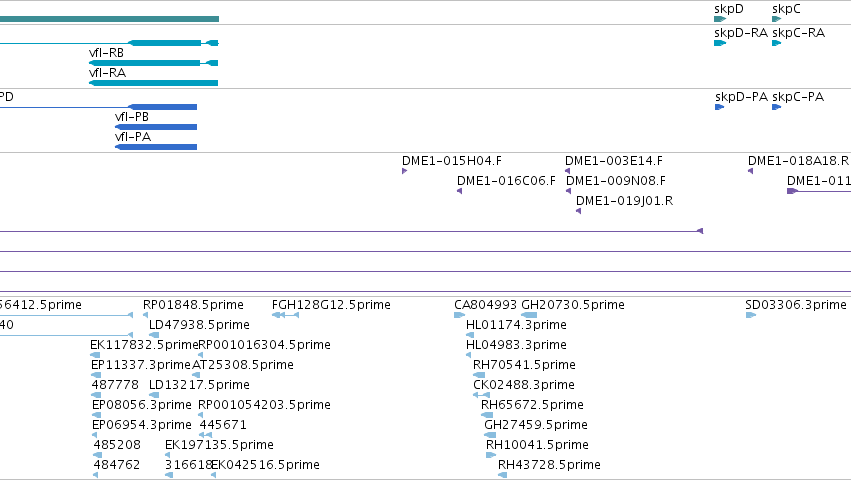The width and height of the screenshot is (851, 480).
Task: Click the vfl-RB transcript bar
Action: pyautogui.click(x=154, y=63)
